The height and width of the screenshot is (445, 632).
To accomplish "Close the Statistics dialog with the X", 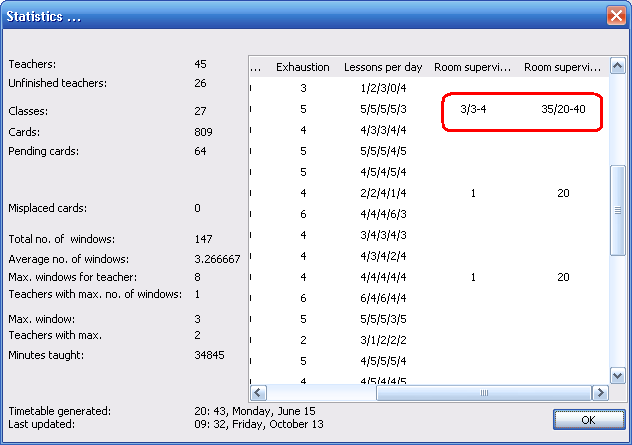I will 615,16.
